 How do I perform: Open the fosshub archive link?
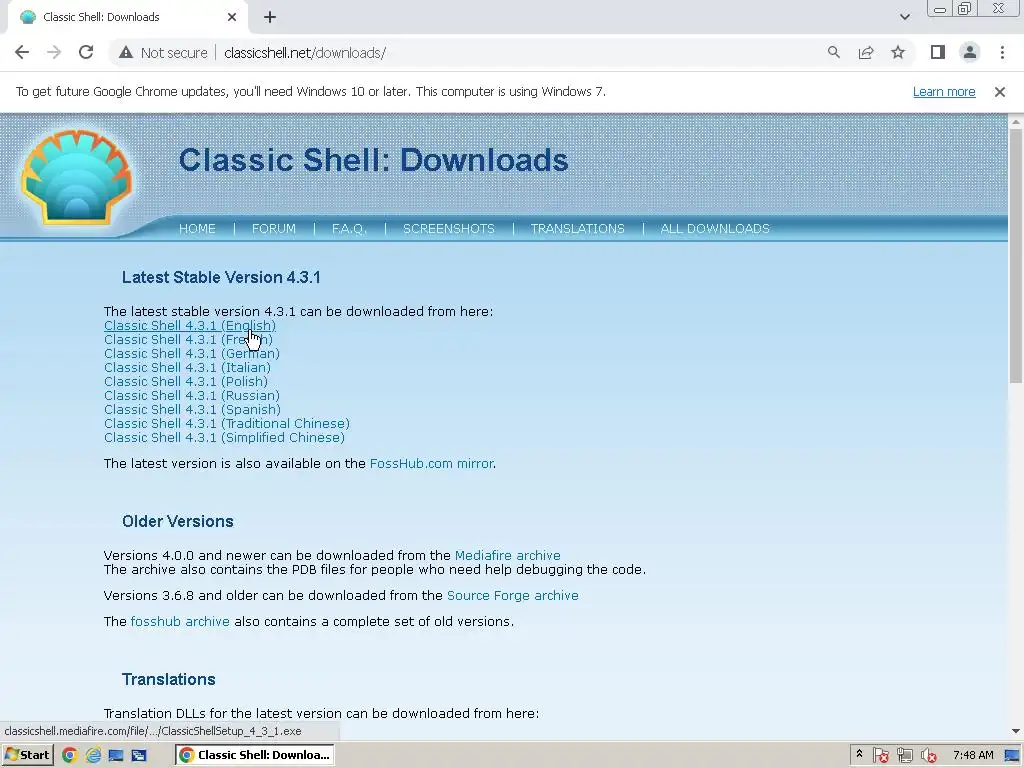(x=180, y=622)
